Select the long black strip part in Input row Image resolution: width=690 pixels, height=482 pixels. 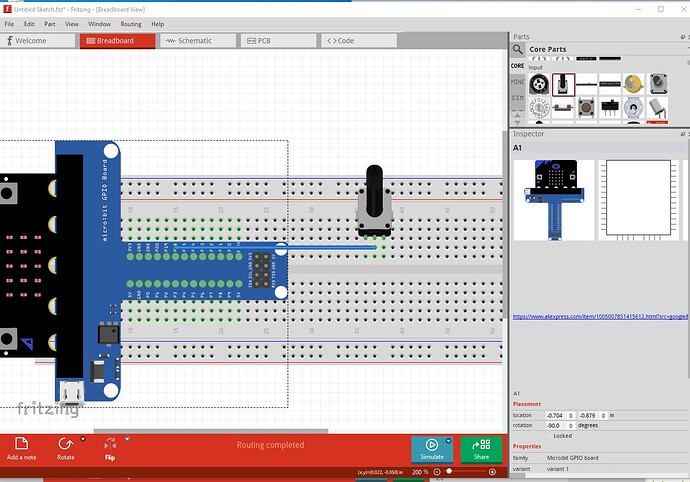[610, 84]
